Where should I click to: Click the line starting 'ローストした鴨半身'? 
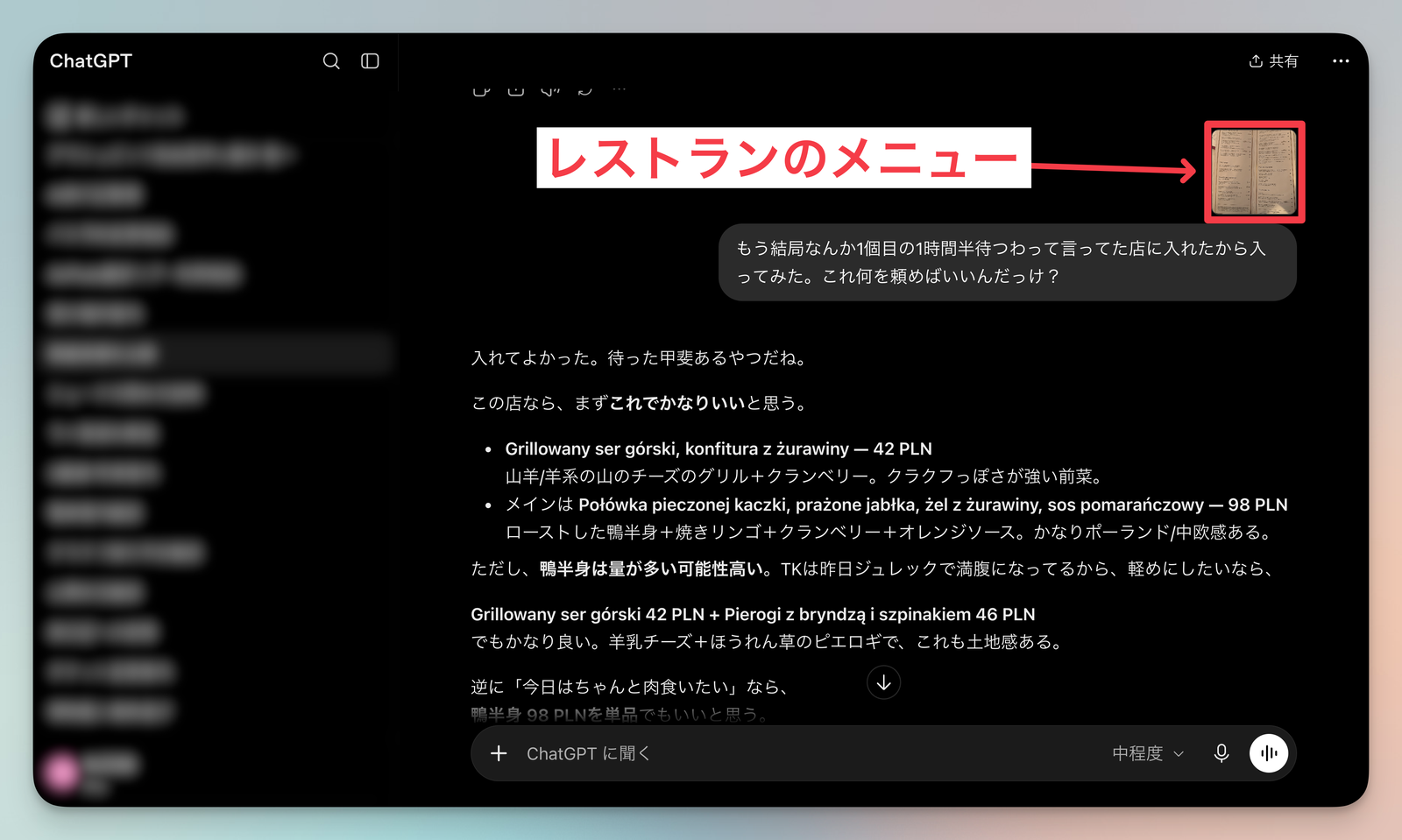(889, 533)
